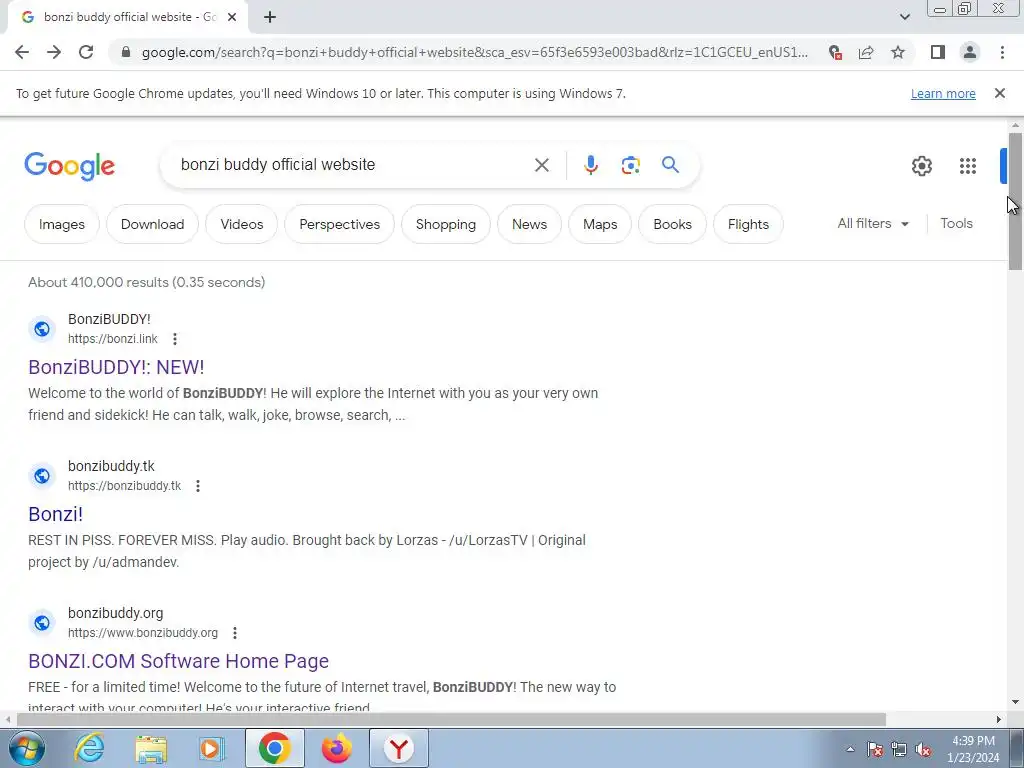Open the network tray icon
Screen dimensions: 1024x768
point(899,749)
